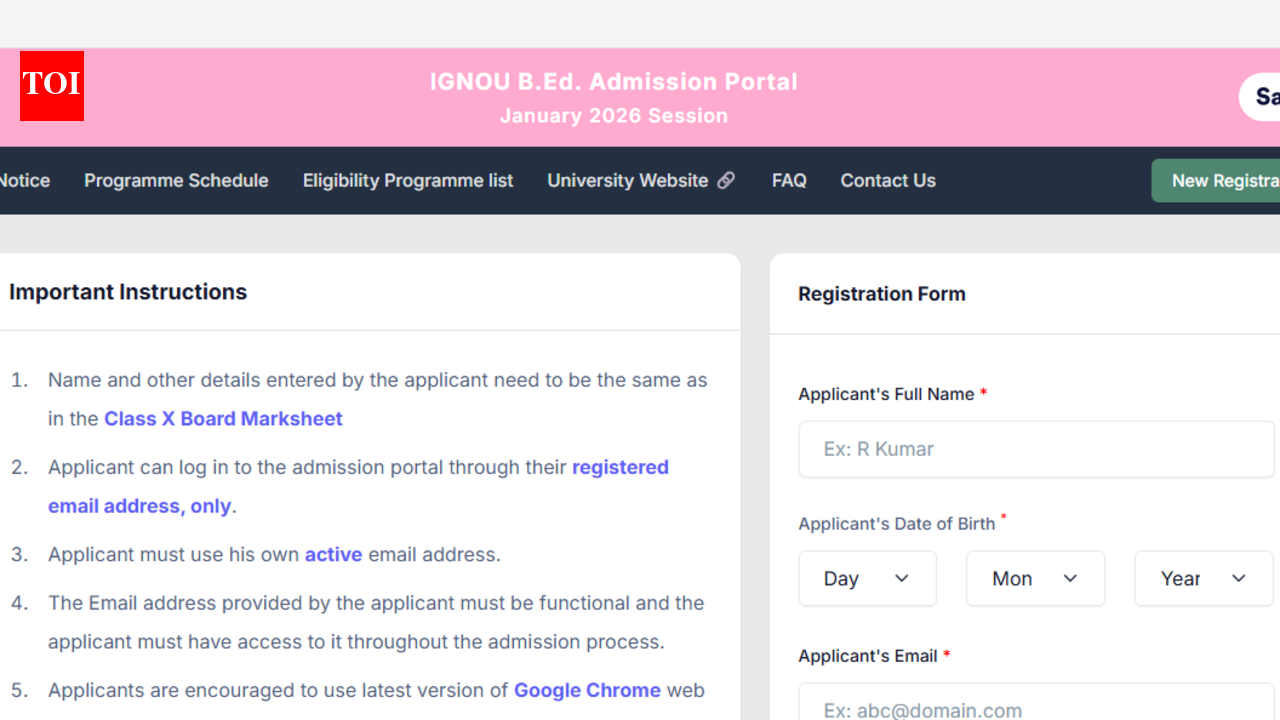Click the link icon beside University Website
1280x720 pixels.
point(726,180)
